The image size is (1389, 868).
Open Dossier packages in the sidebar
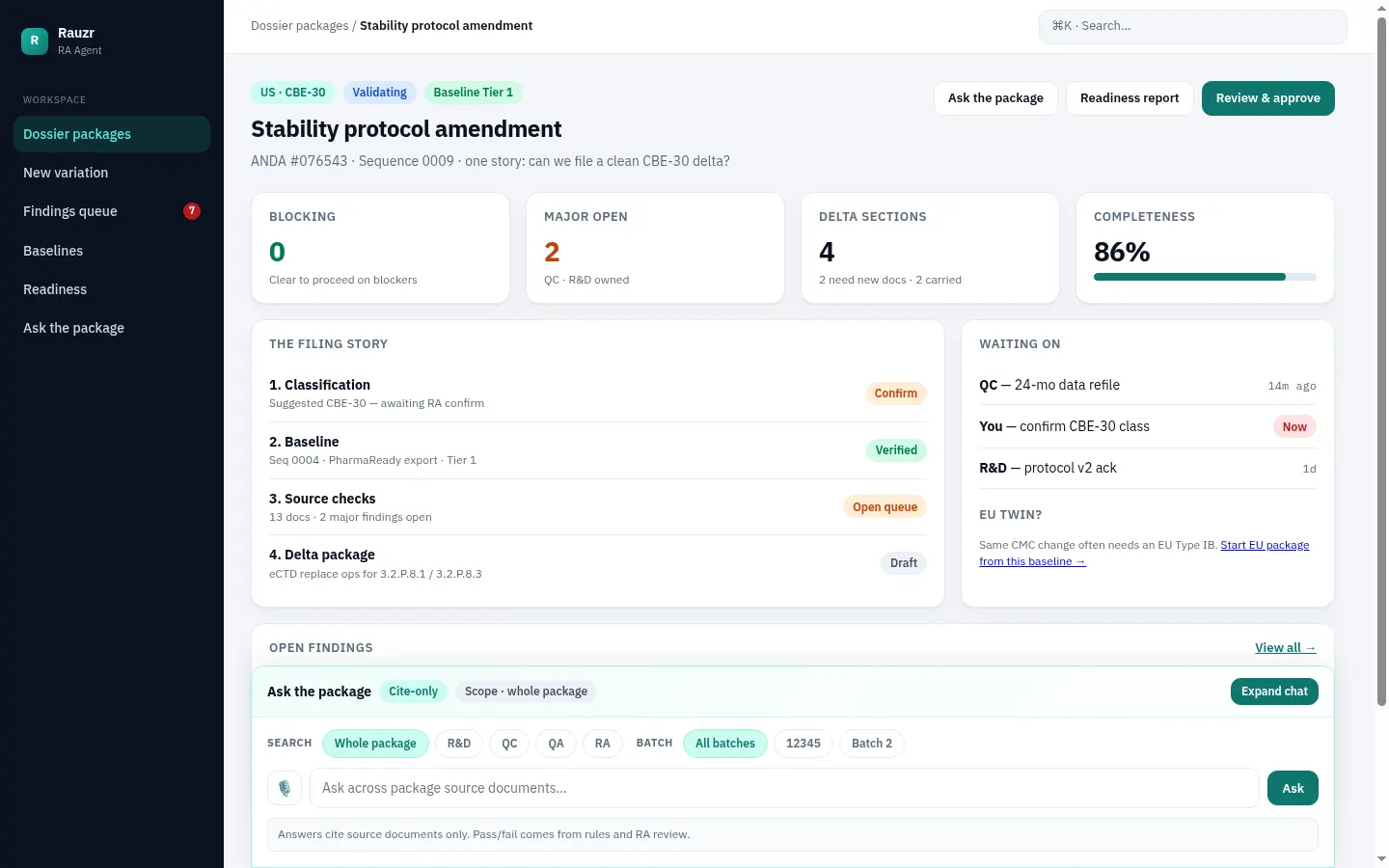(112, 134)
